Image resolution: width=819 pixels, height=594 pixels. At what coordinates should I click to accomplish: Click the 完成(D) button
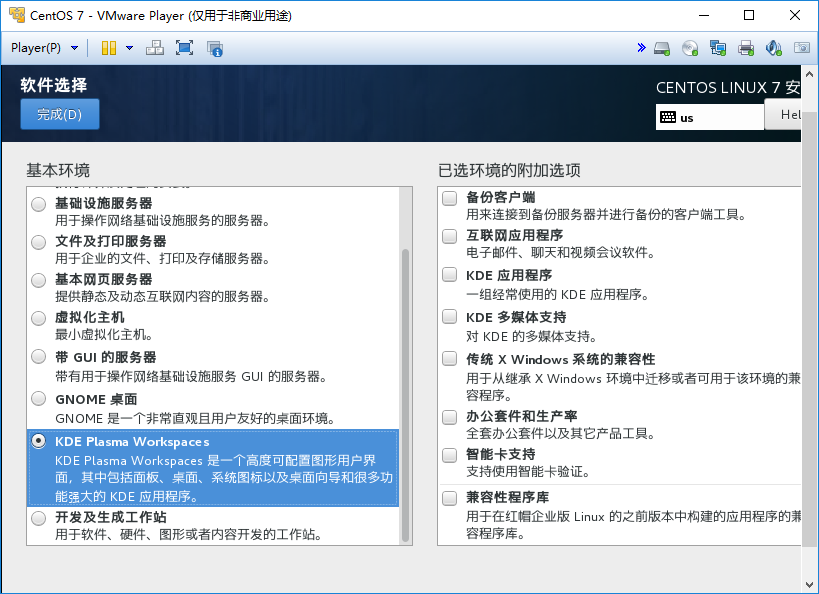(60, 114)
